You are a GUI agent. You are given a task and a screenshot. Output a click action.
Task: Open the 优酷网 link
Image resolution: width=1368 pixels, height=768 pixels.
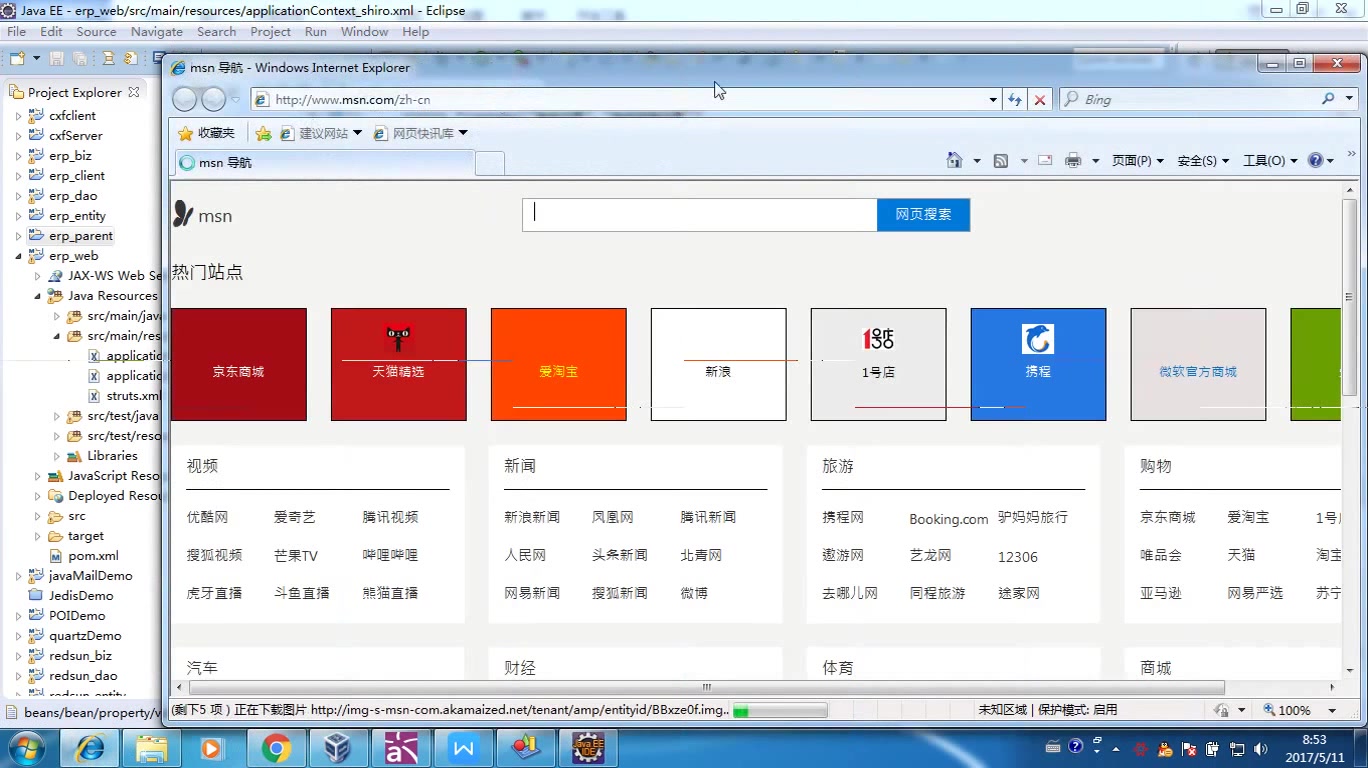(x=207, y=517)
